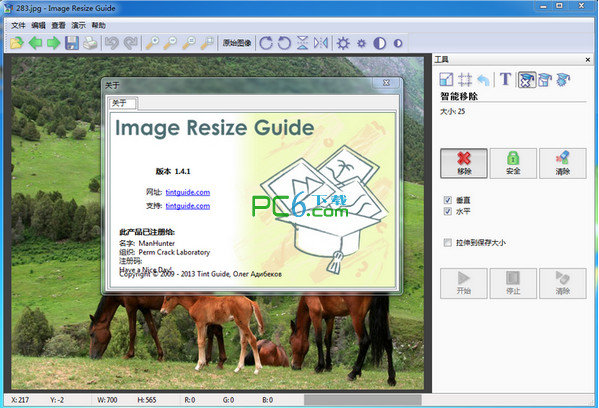Screen dimensions: 599x408
Task: Select the last cap tool icon with gear
Action: coord(563,80)
